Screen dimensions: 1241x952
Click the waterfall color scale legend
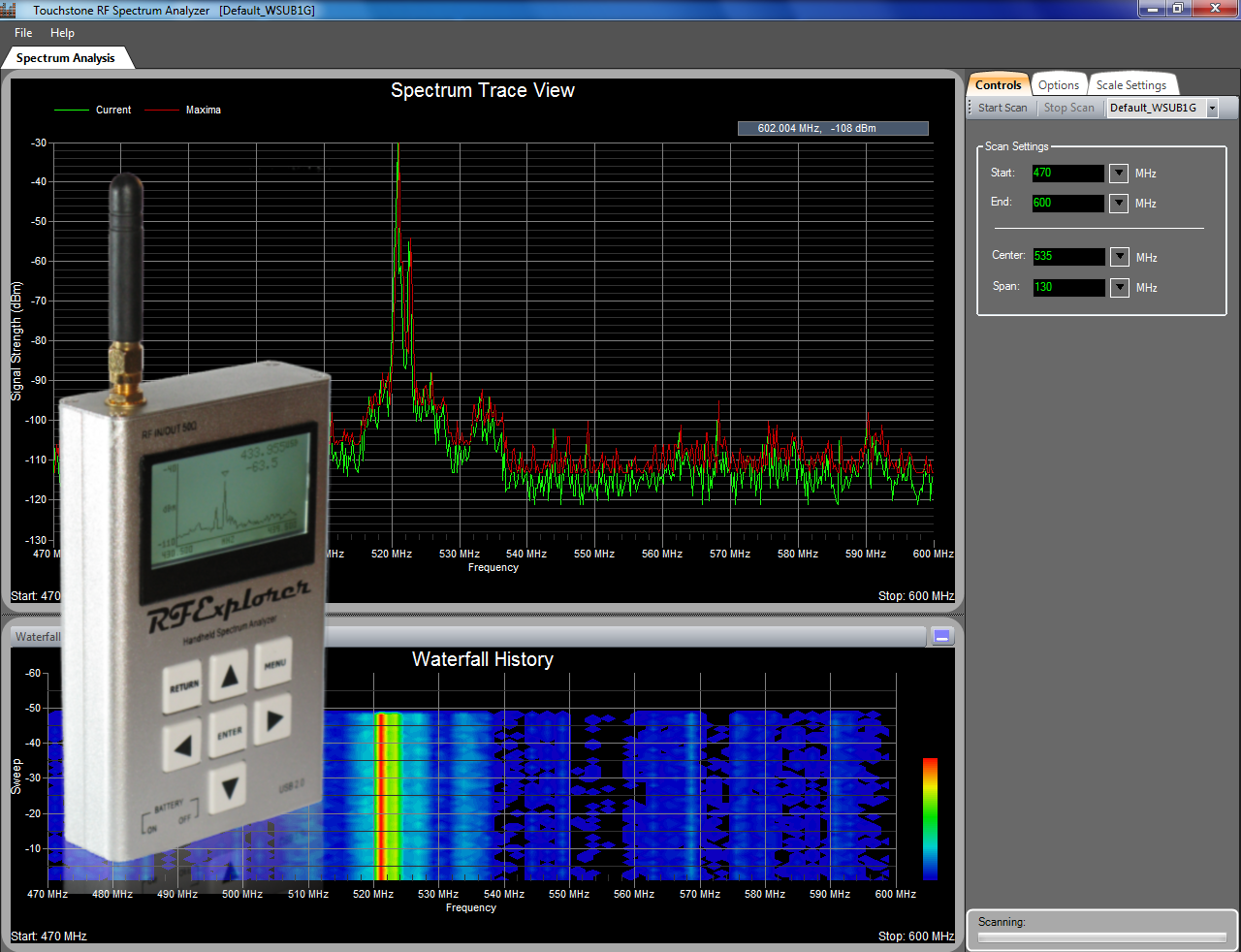click(930, 818)
